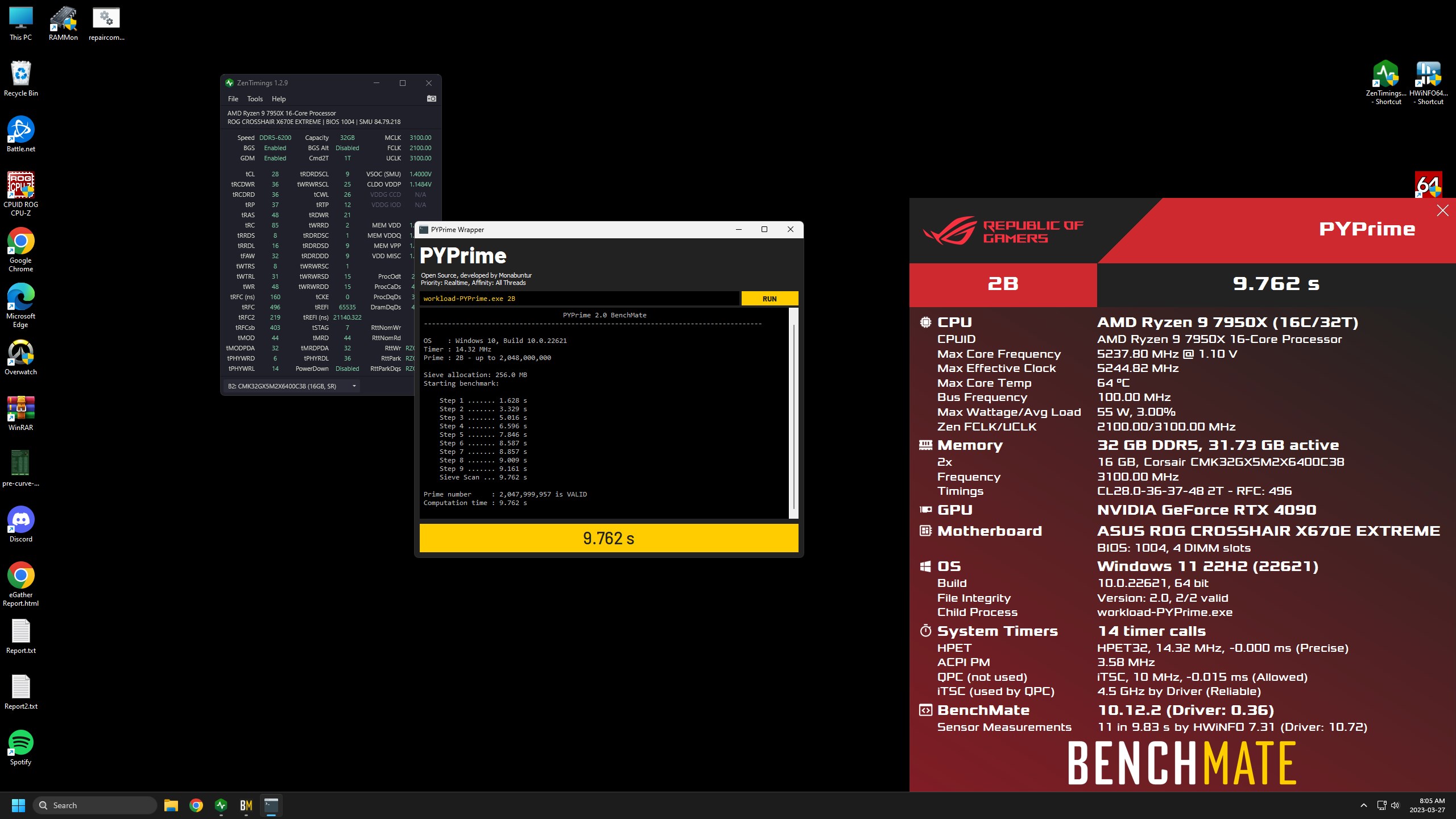Viewport: 1456px width, 819px height.
Task: Show hidden tray icons chevron
Action: tap(1363, 805)
